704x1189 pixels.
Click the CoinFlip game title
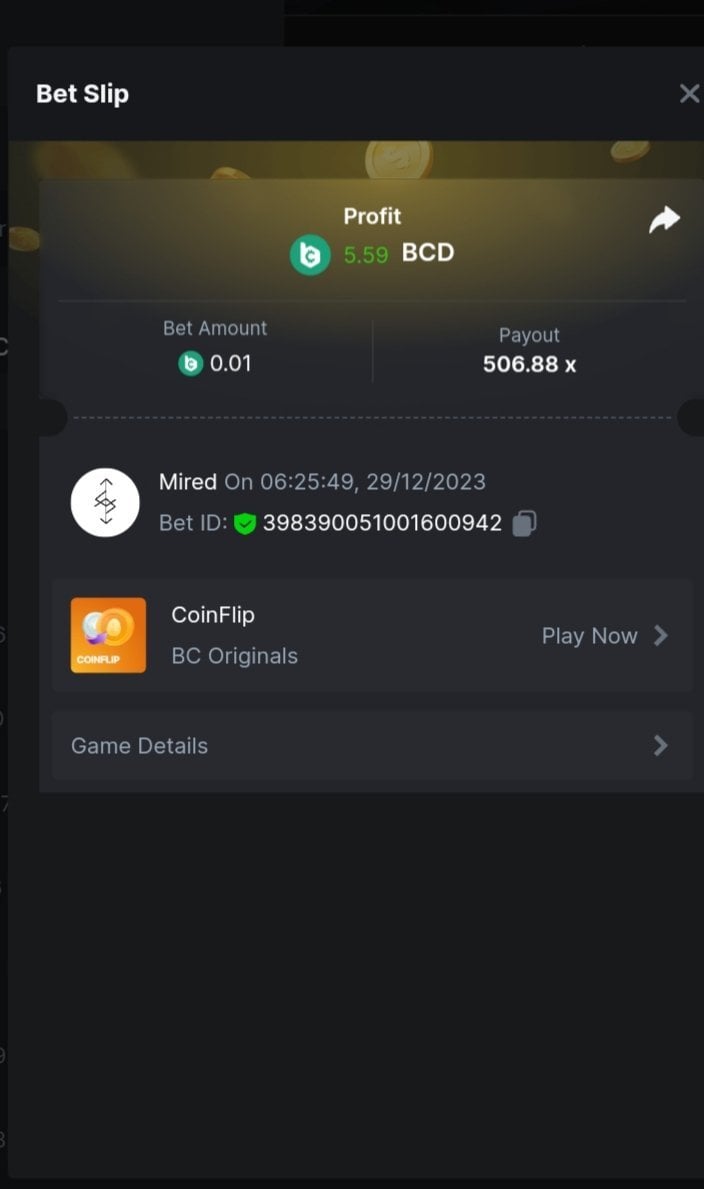(213, 615)
